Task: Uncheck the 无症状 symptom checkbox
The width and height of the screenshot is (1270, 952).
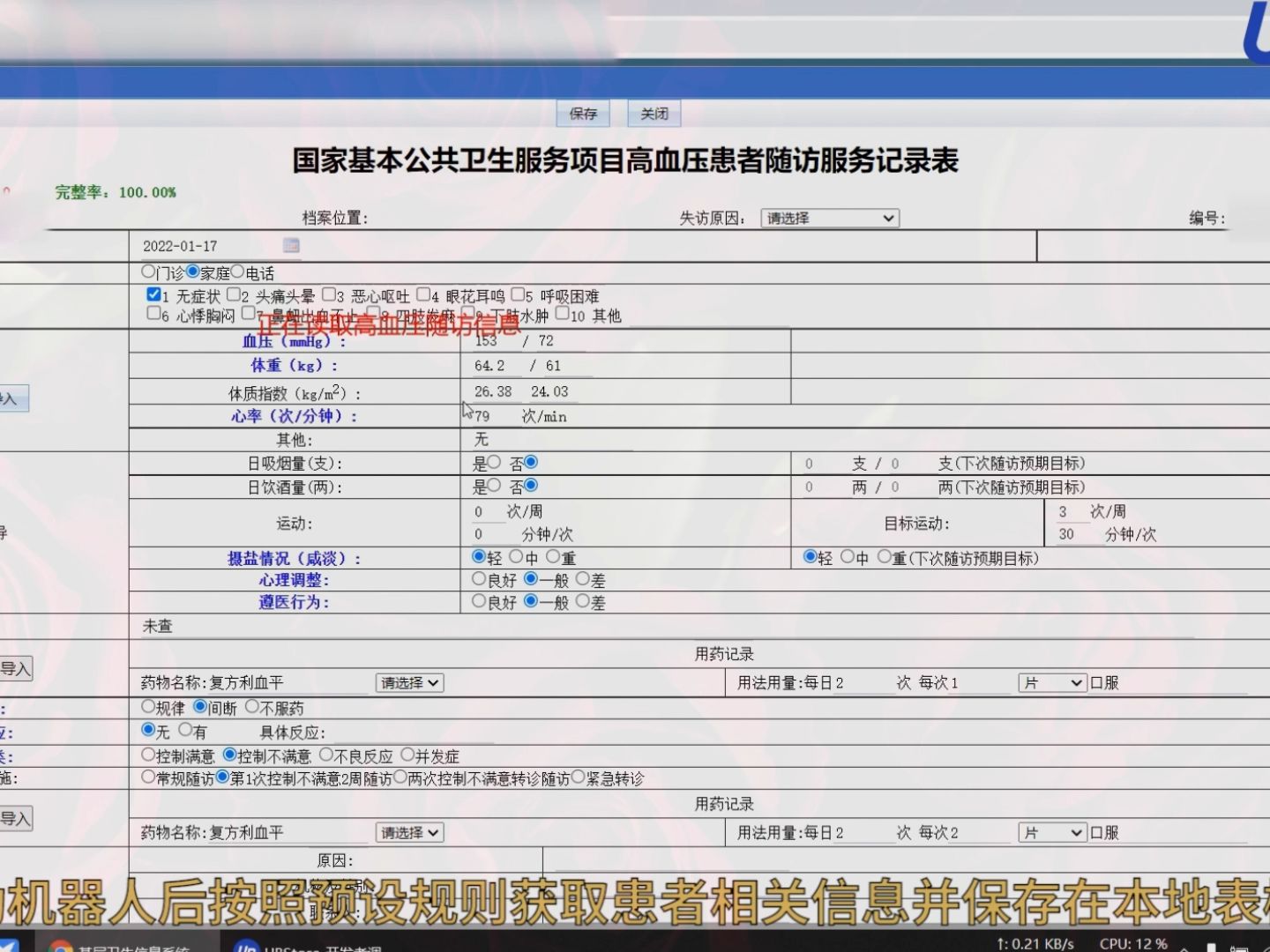Action: coord(153,294)
